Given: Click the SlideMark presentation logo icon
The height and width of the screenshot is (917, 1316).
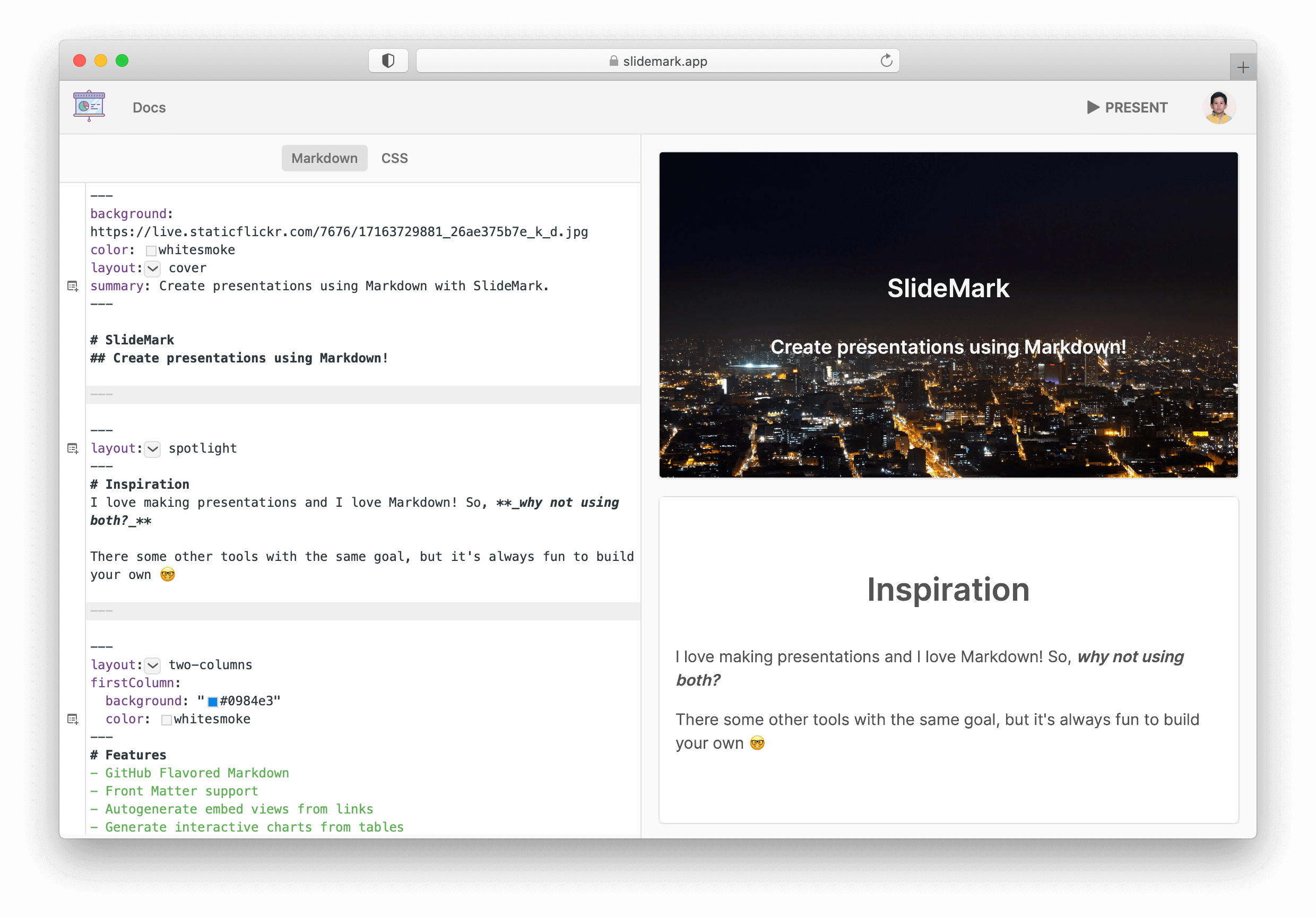Looking at the screenshot, I should tap(89, 106).
